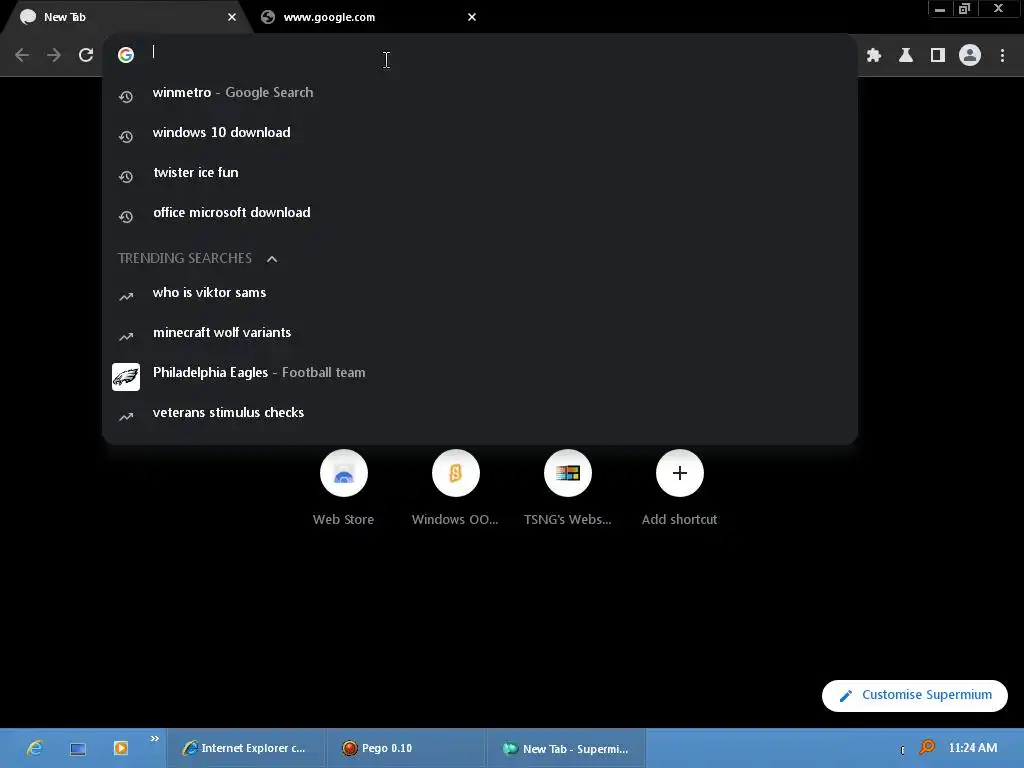Close the New Tab tab
The width and height of the screenshot is (1024, 768).
(232, 17)
